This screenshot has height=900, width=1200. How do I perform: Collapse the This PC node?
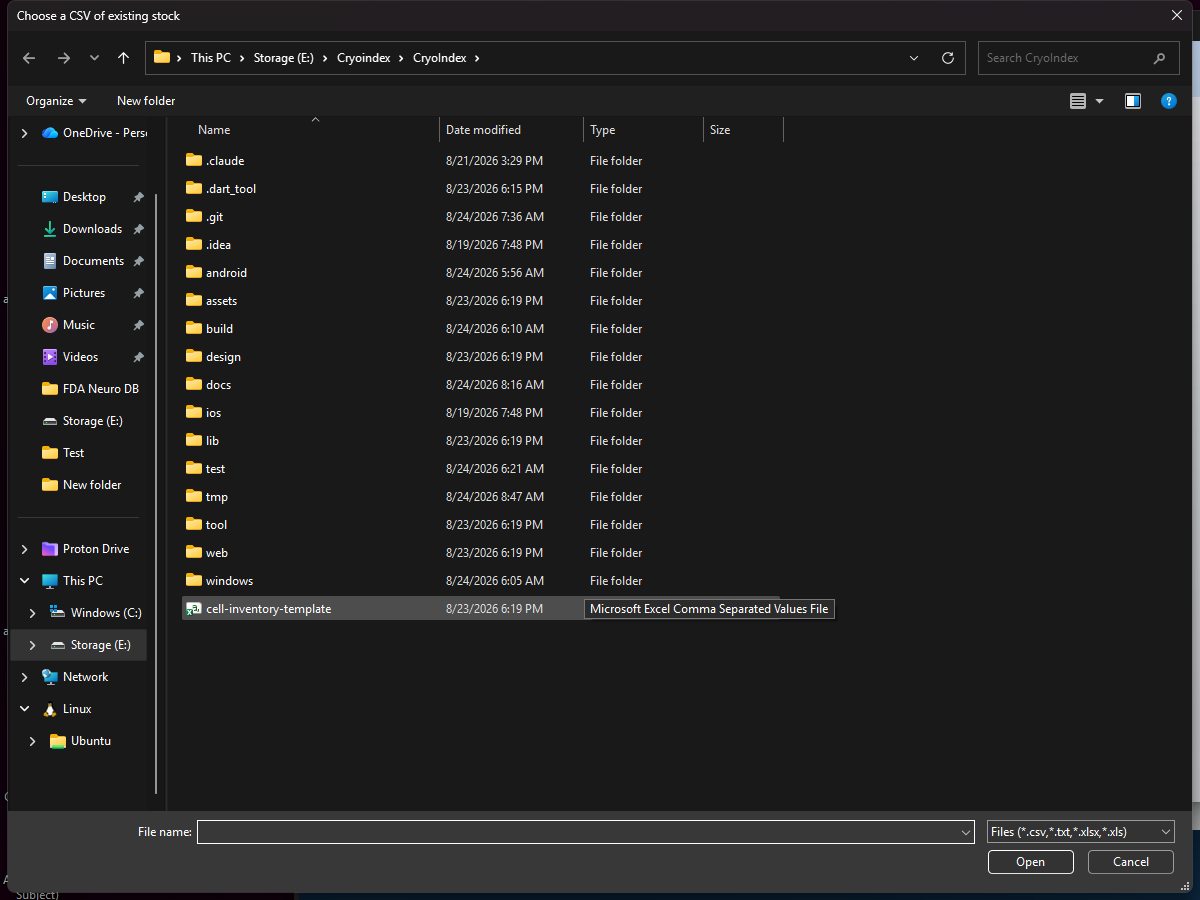click(x=25, y=581)
